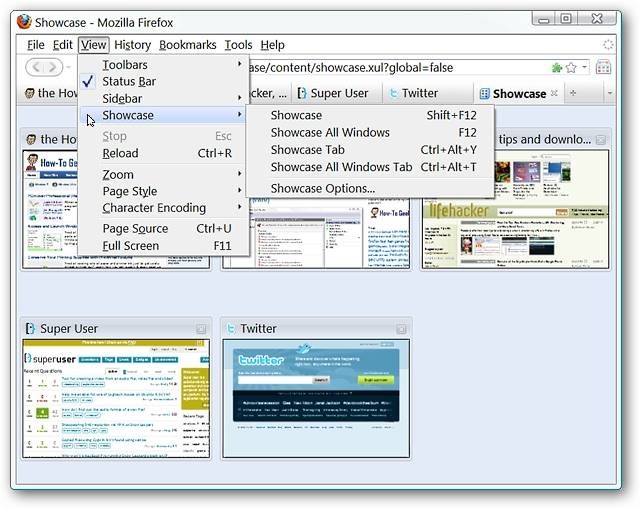
Task: Click the Showcase toolbar button right of the address bar
Action: pos(603,67)
